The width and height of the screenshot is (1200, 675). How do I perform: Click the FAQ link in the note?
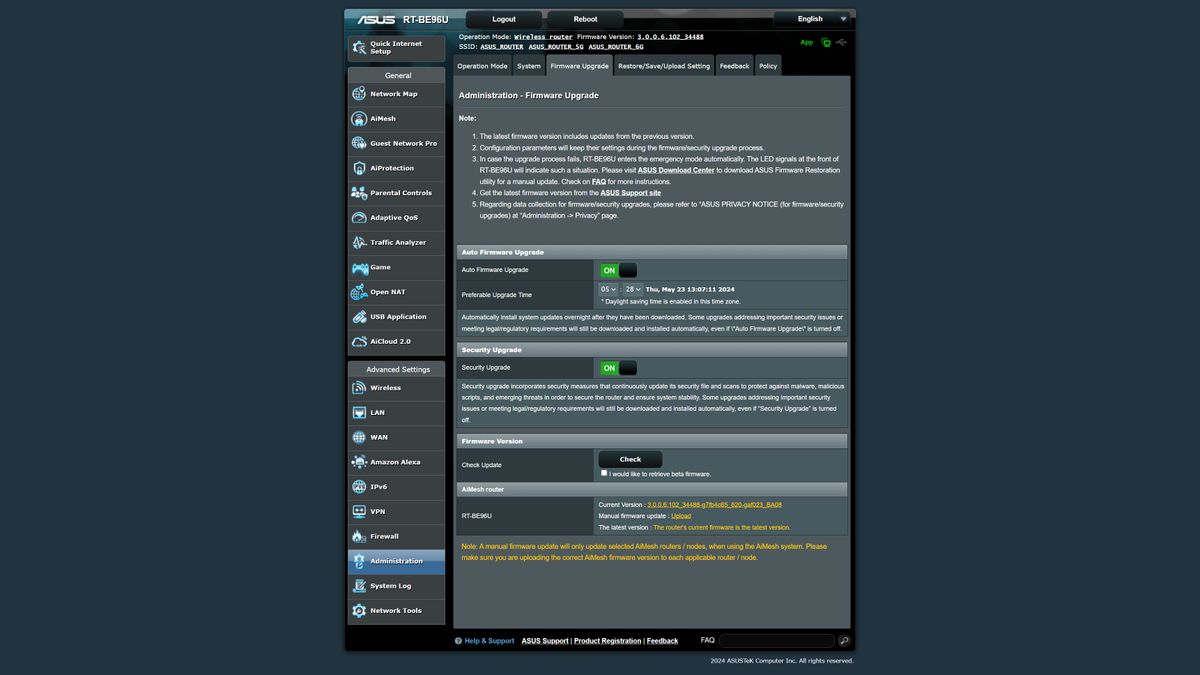[599, 182]
